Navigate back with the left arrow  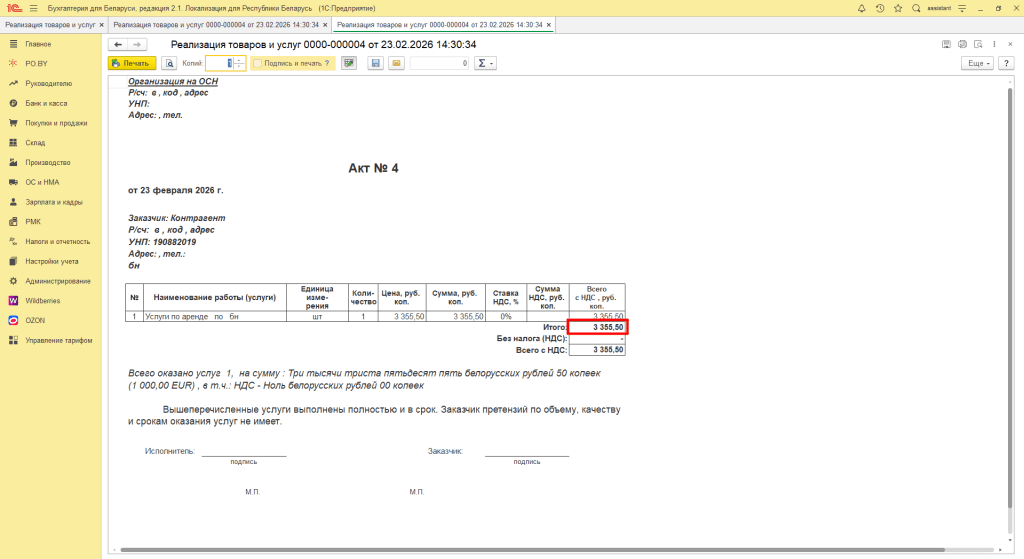118,45
